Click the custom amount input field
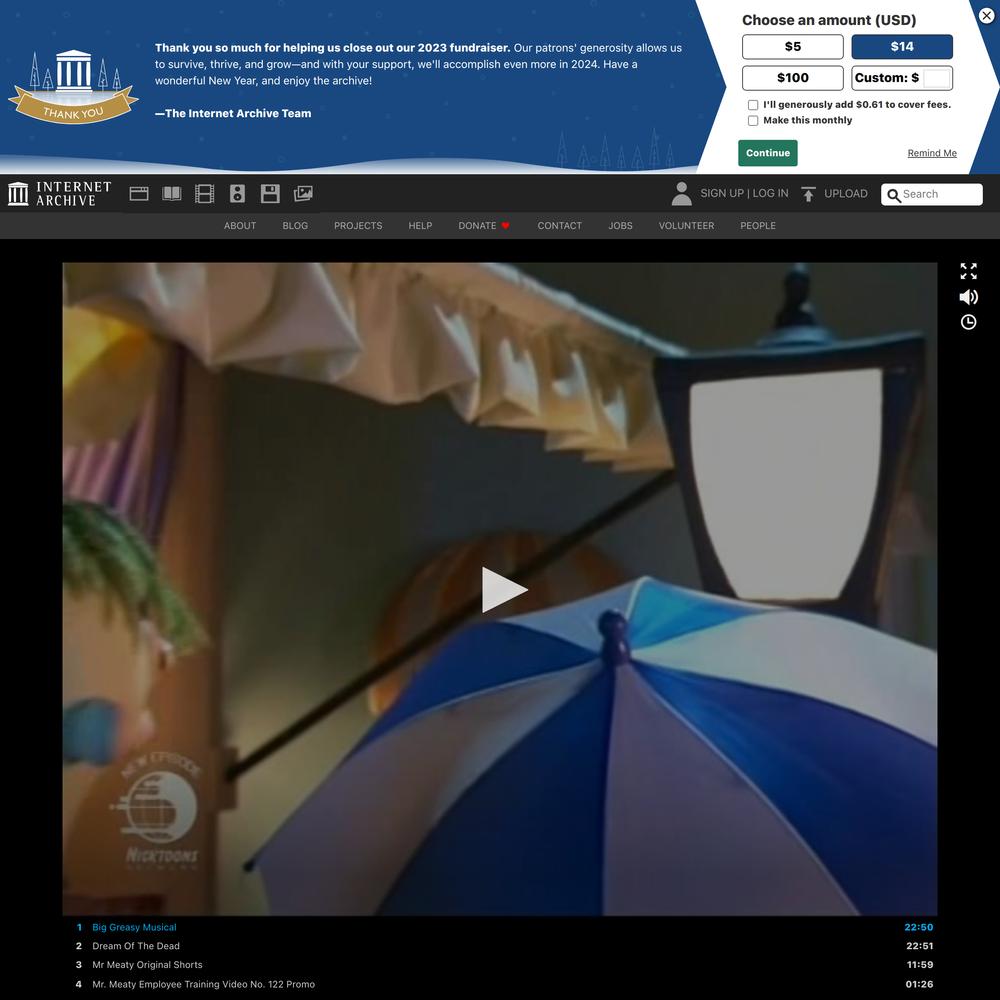 936,78
